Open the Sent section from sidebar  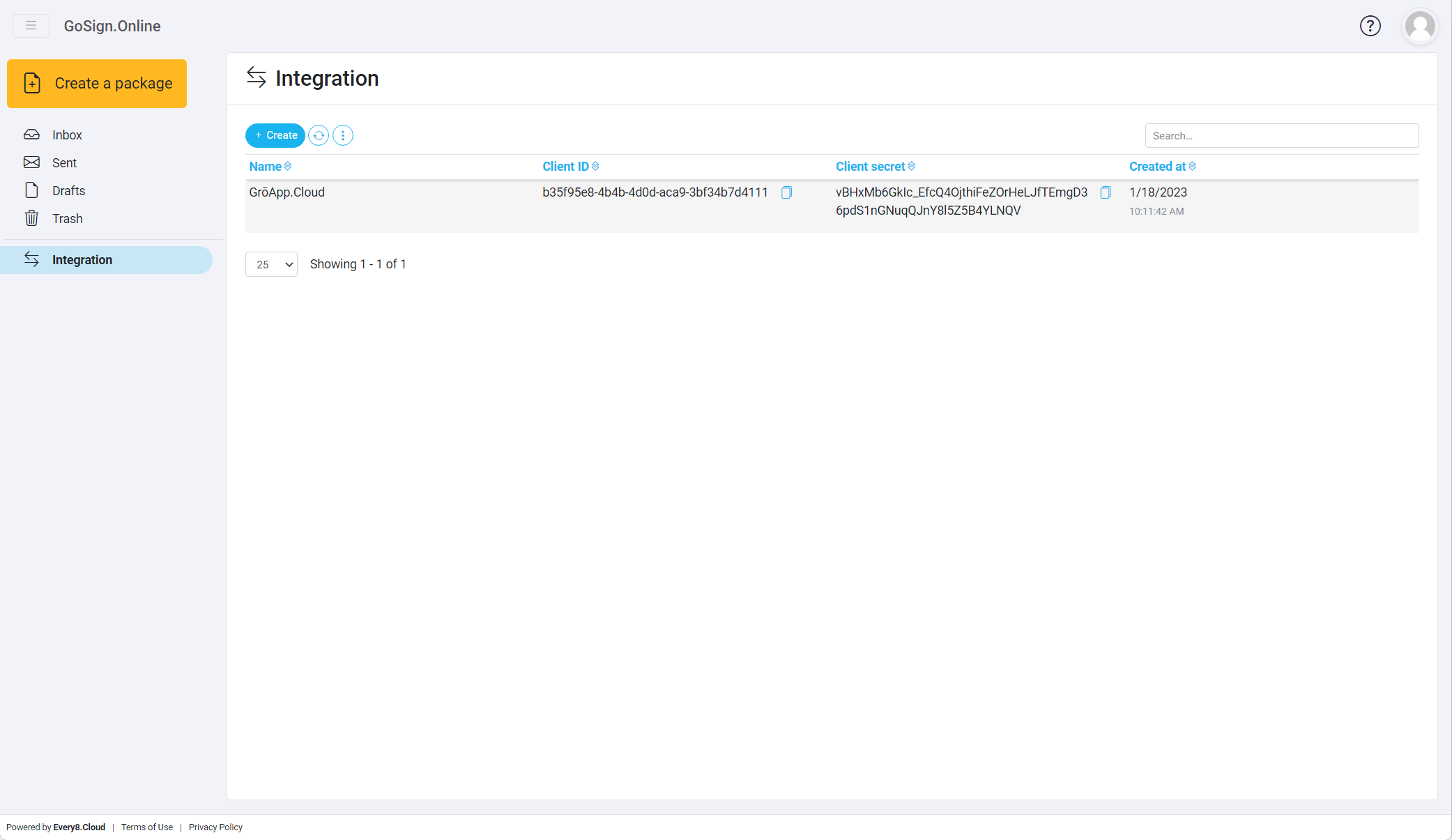pyautogui.click(x=63, y=162)
